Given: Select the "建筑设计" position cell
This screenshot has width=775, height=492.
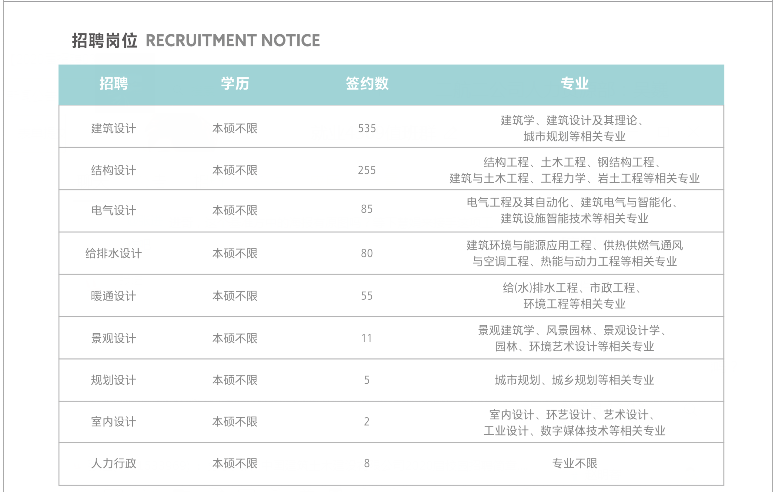Looking at the screenshot, I should tap(114, 128).
